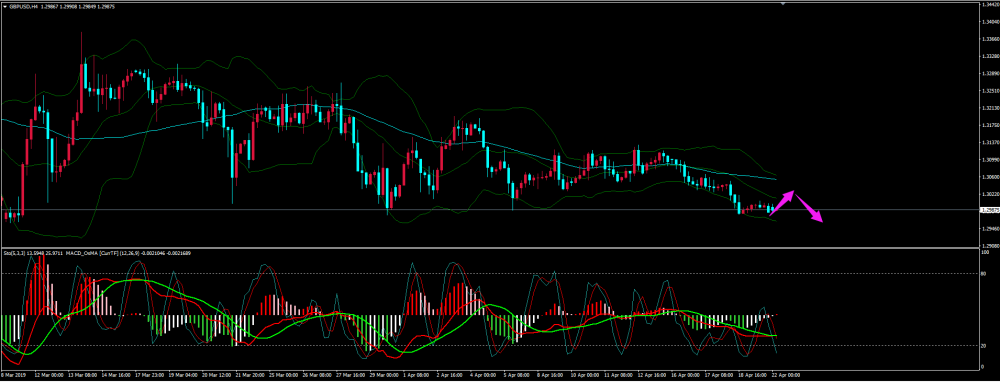Select the current price label 1.29875

pos(989,210)
